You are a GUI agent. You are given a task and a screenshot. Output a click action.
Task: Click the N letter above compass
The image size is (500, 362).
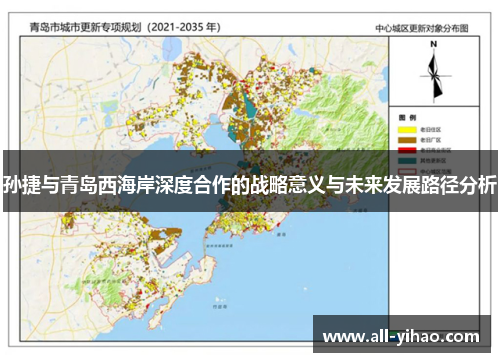pyautogui.click(x=433, y=44)
